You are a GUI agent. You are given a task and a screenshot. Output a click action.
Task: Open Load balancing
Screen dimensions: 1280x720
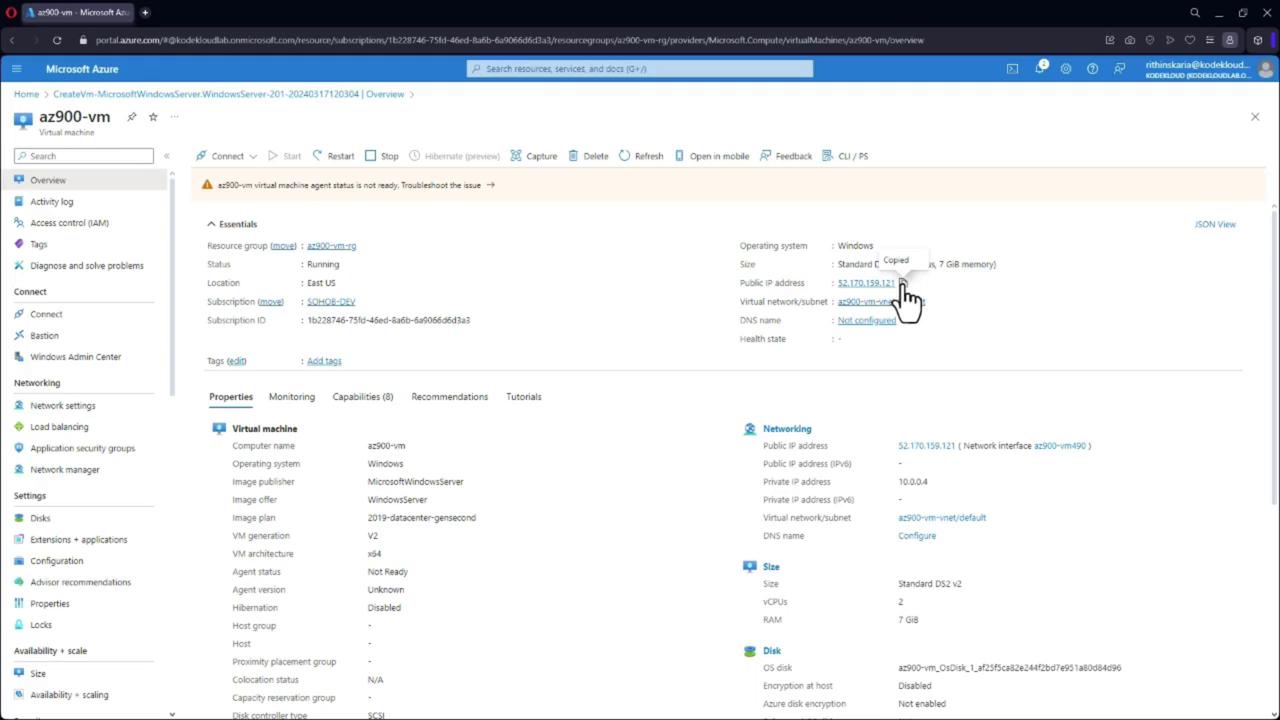59,427
